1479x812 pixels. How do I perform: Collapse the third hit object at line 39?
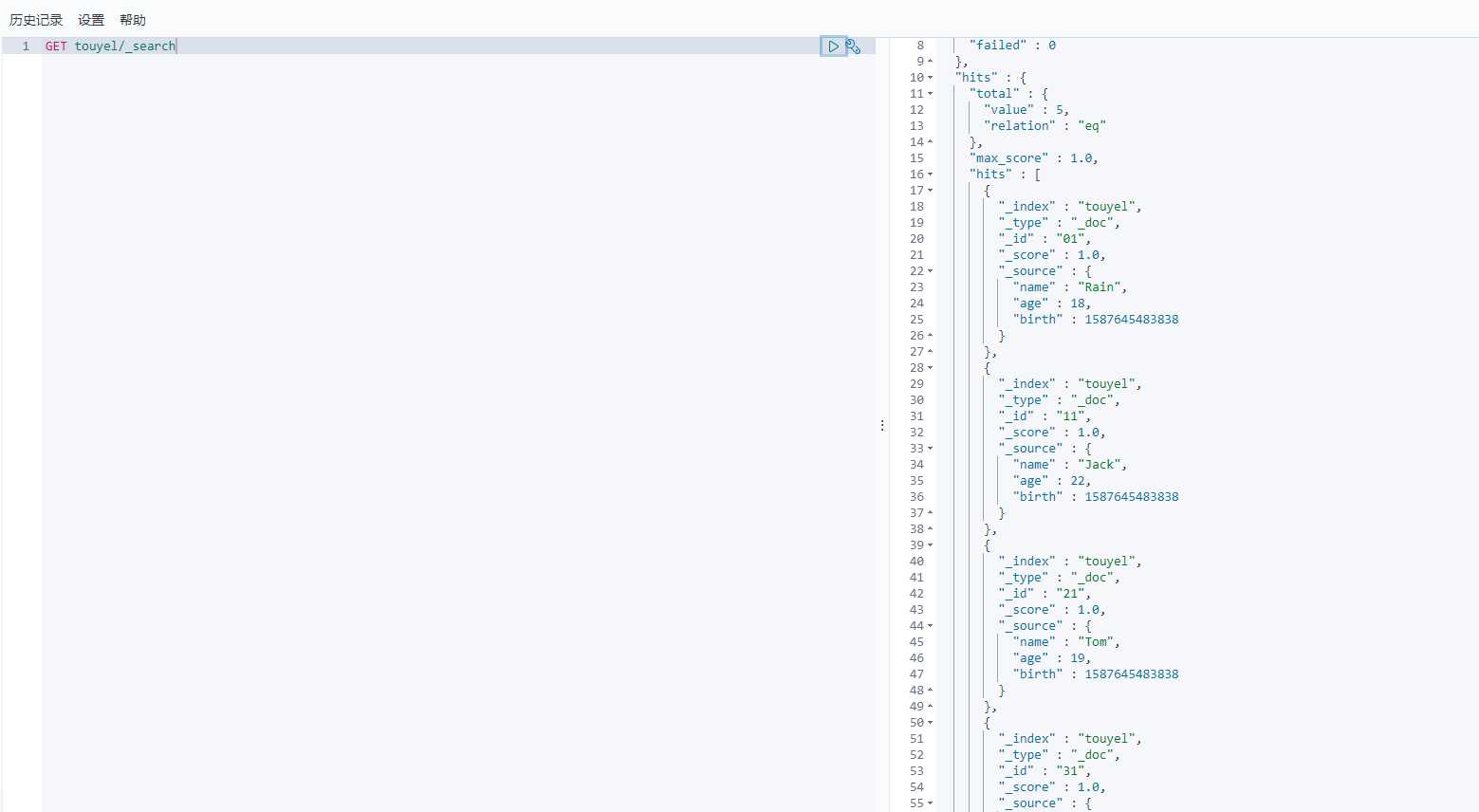click(931, 545)
